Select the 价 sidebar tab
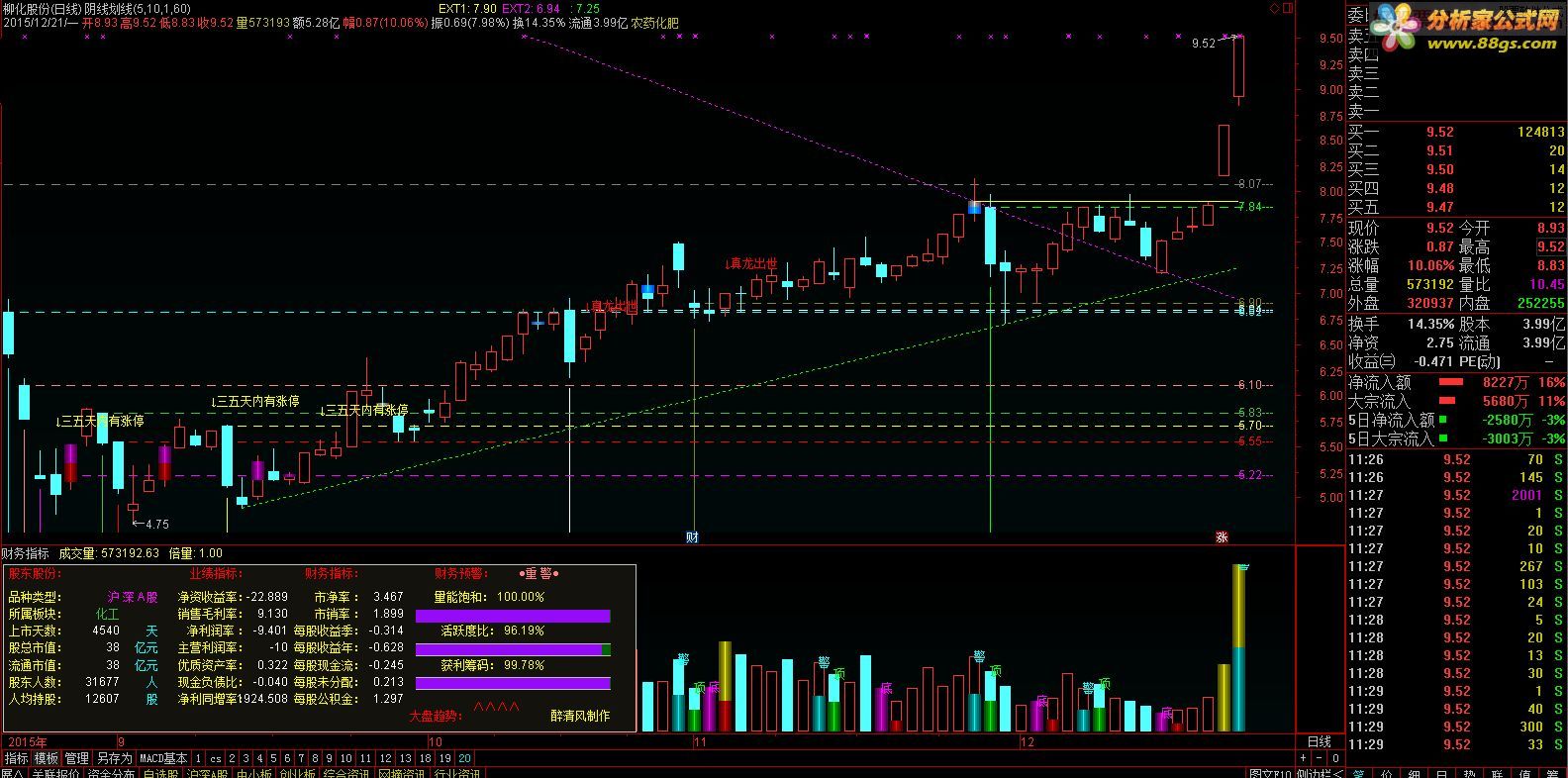This screenshot has width=1568, height=778. [x=1386, y=773]
